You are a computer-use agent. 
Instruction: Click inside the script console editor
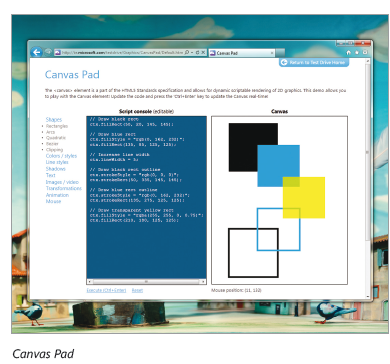[x=146, y=197]
